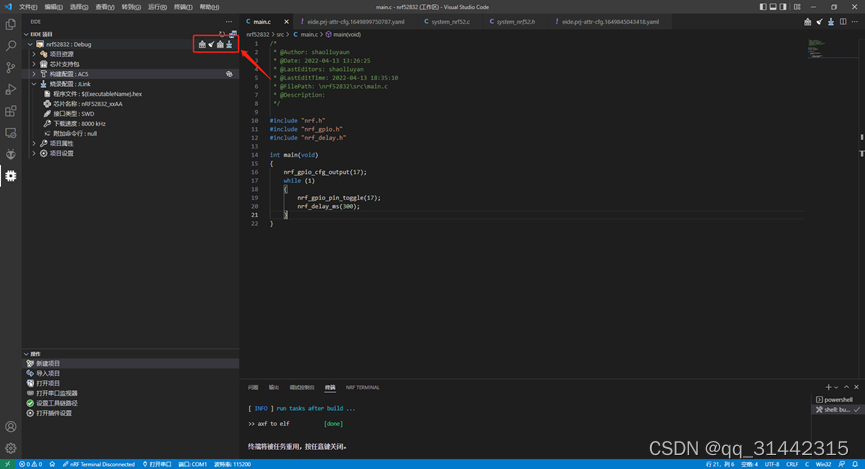Click nRF Terminal Disconnected status item
865x469 pixels.
[x=99, y=464]
